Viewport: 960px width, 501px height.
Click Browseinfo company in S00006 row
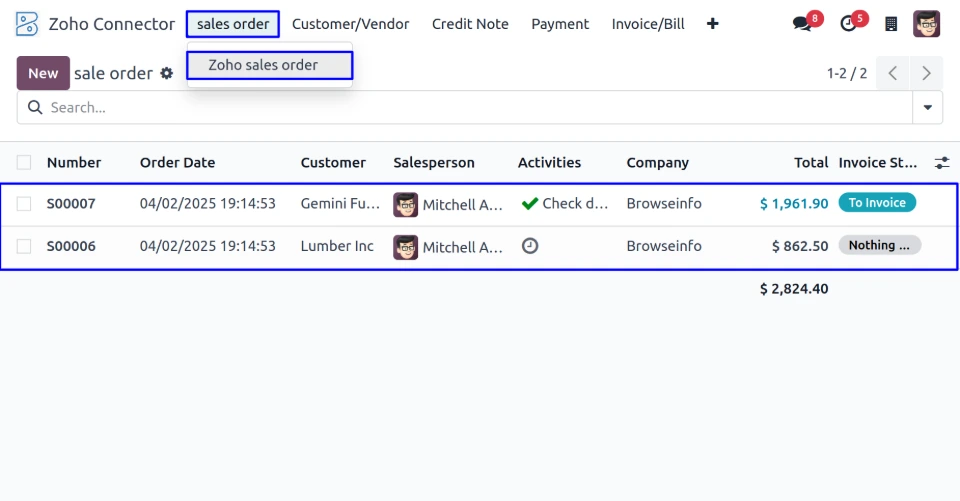pos(664,246)
